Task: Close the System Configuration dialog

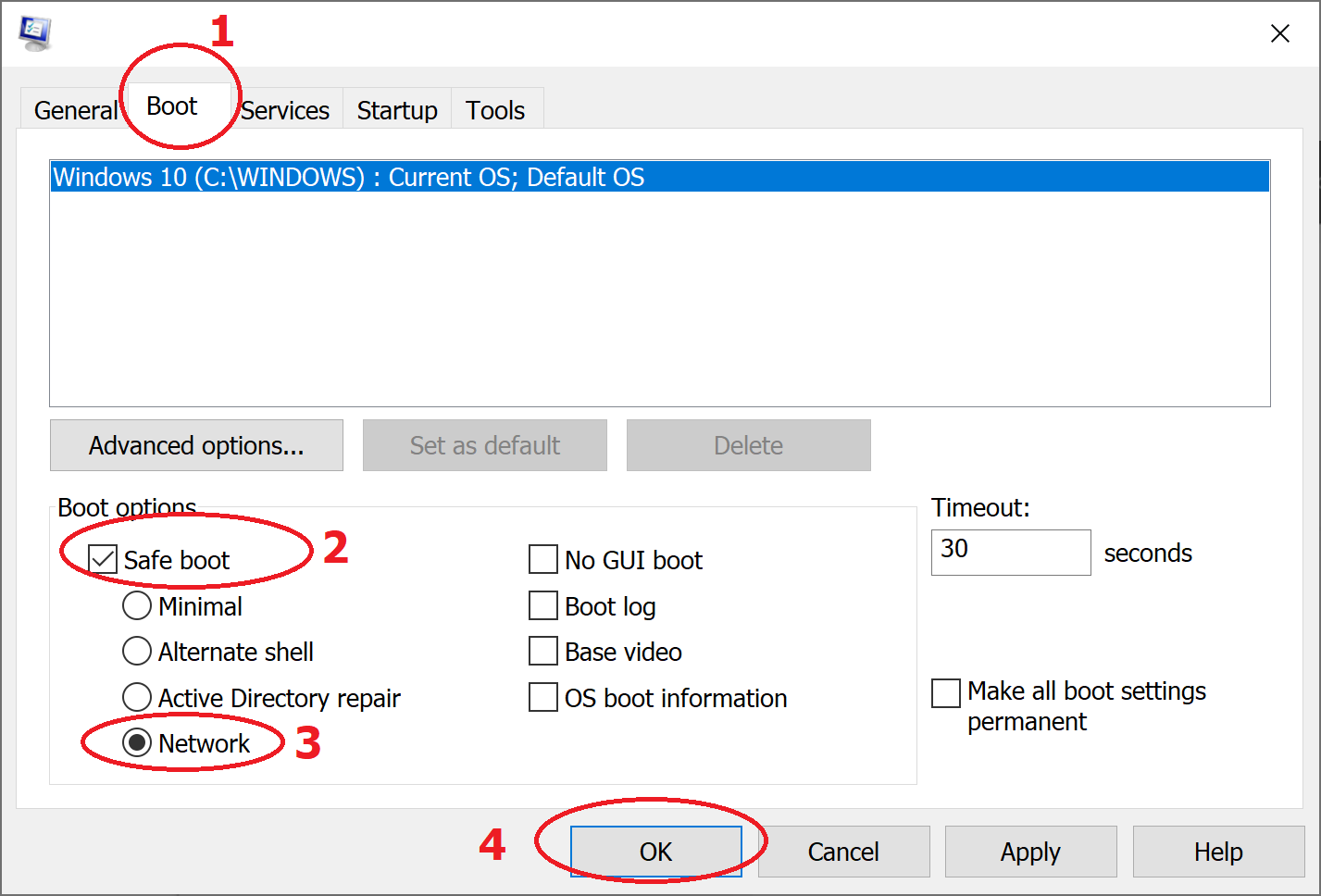Action: [1280, 33]
